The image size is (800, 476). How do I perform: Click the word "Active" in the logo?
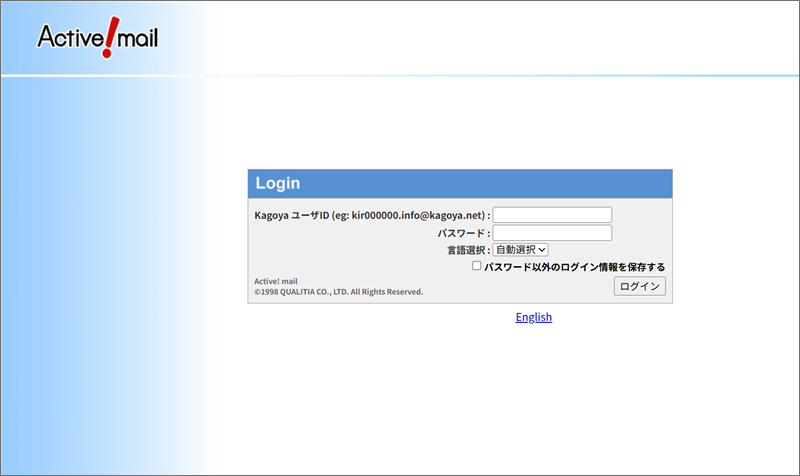click(x=70, y=37)
